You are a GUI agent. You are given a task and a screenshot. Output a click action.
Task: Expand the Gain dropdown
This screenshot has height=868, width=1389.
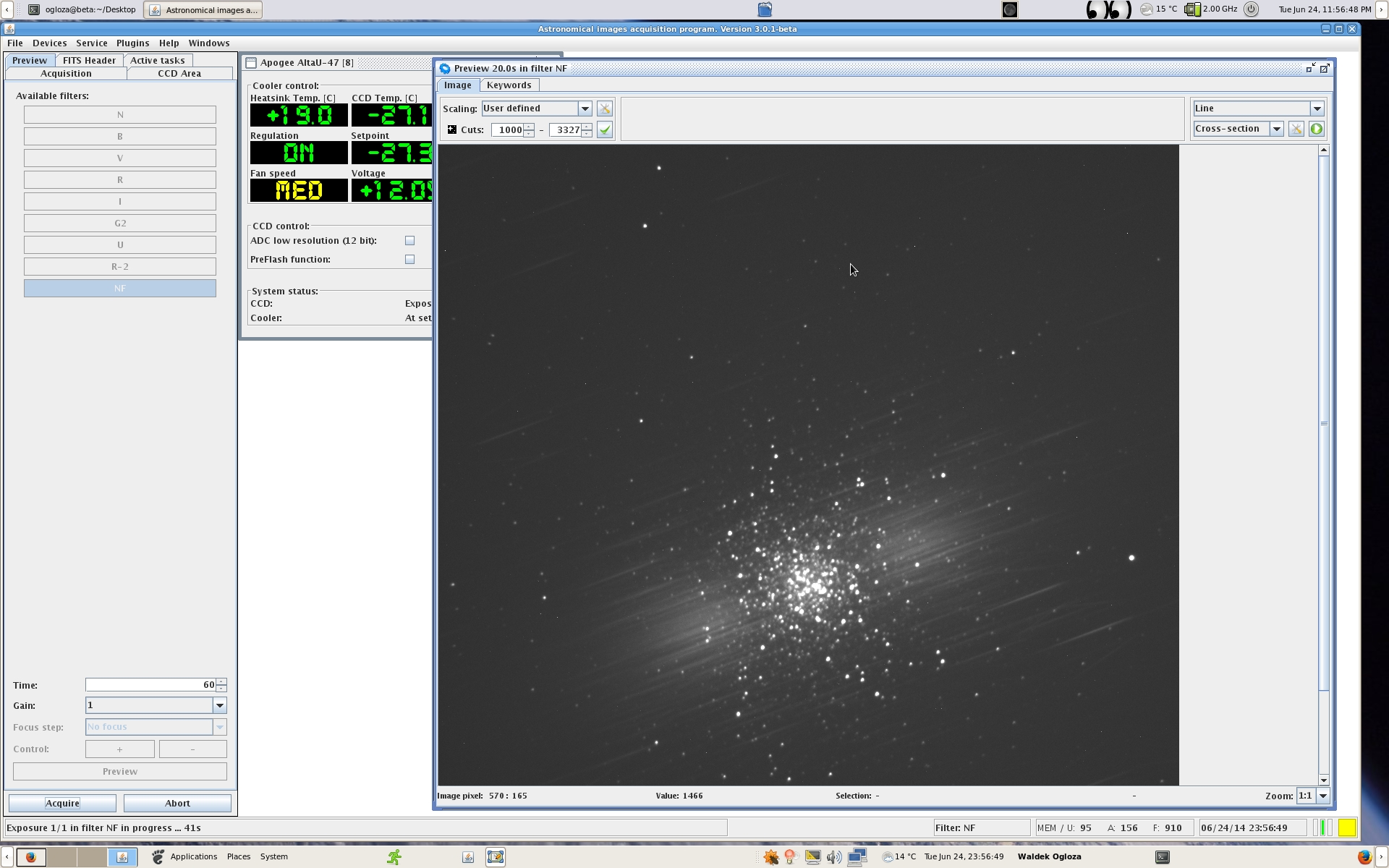tap(220, 705)
